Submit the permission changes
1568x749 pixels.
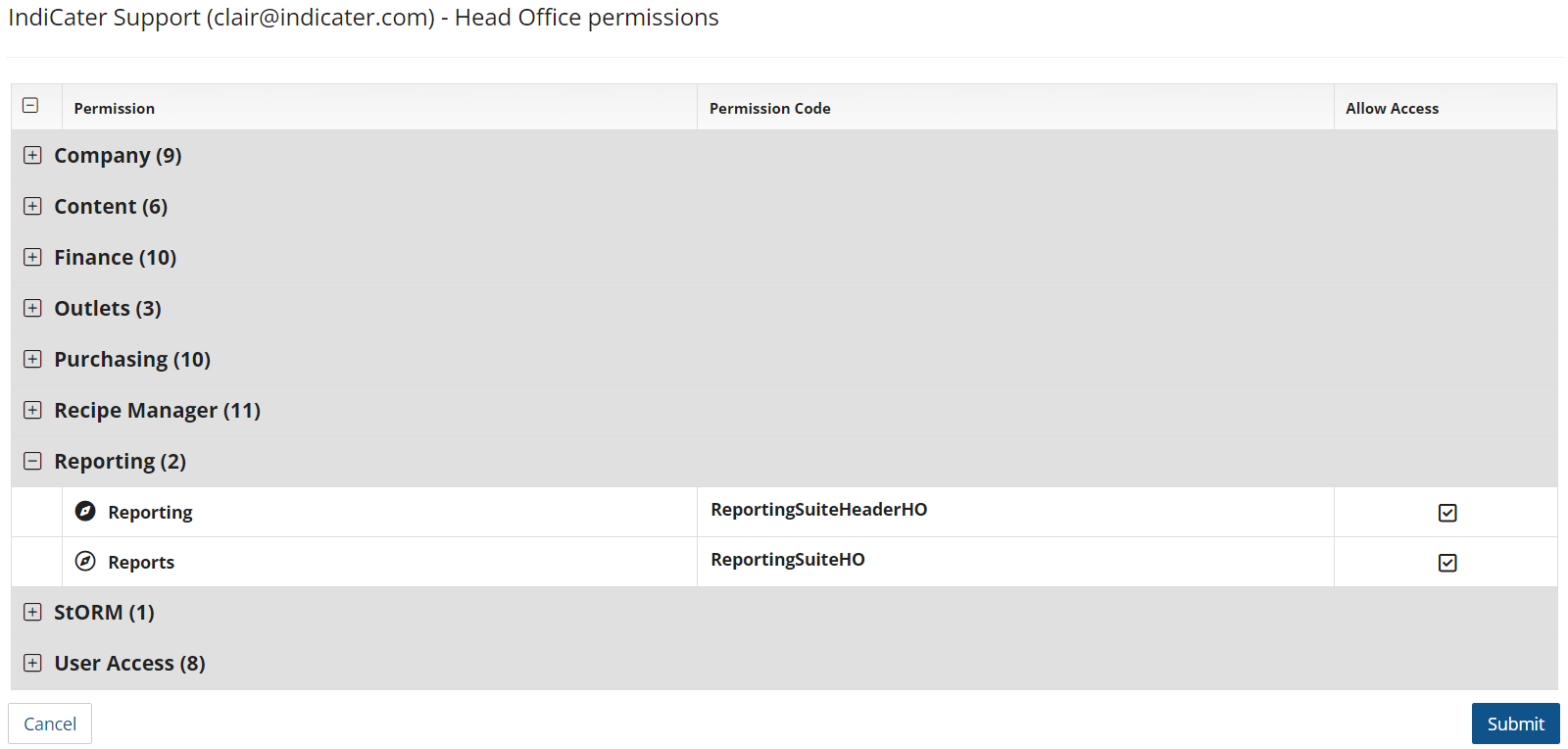click(x=1515, y=724)
